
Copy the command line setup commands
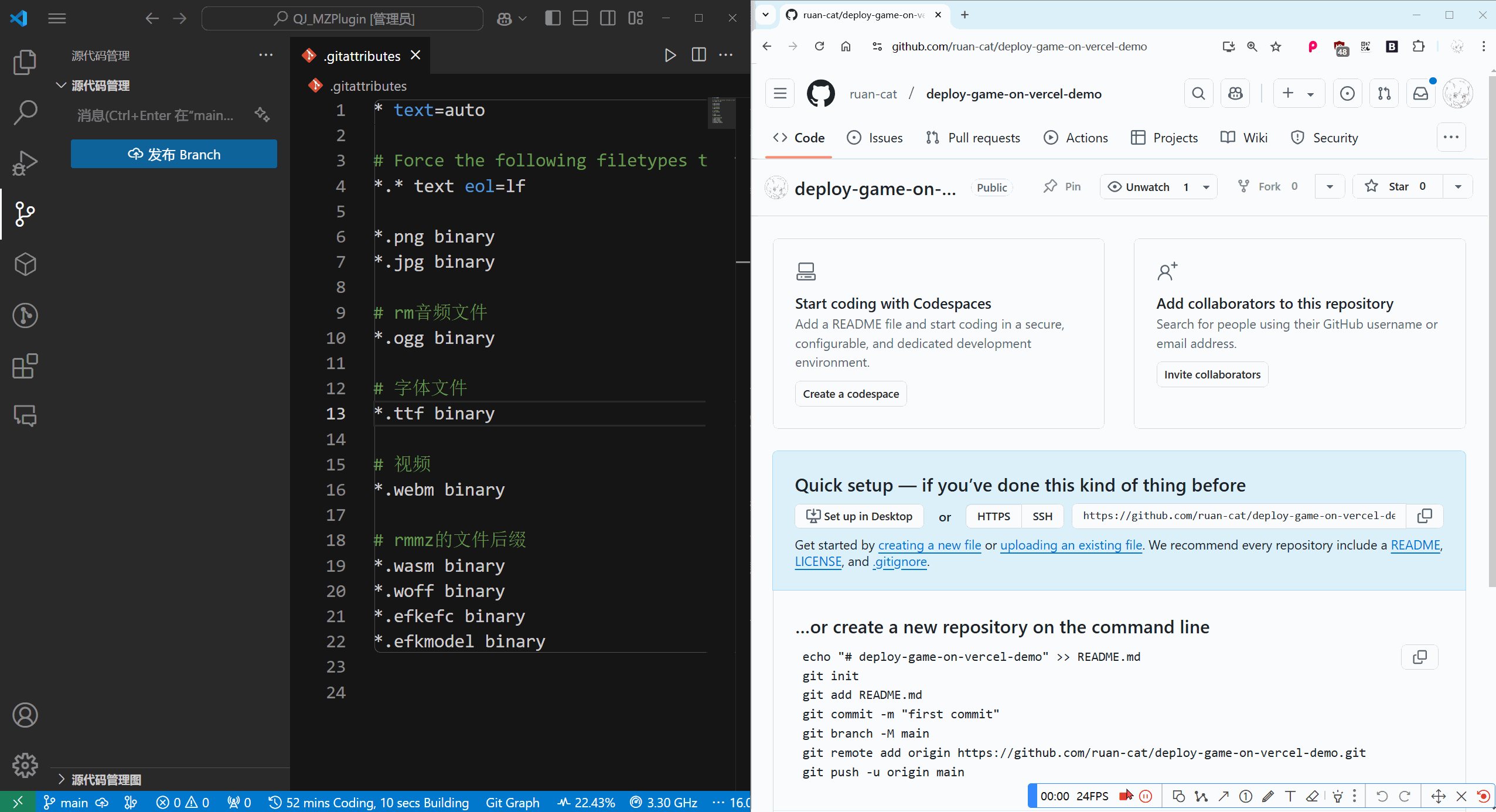tap(1420, 657)
